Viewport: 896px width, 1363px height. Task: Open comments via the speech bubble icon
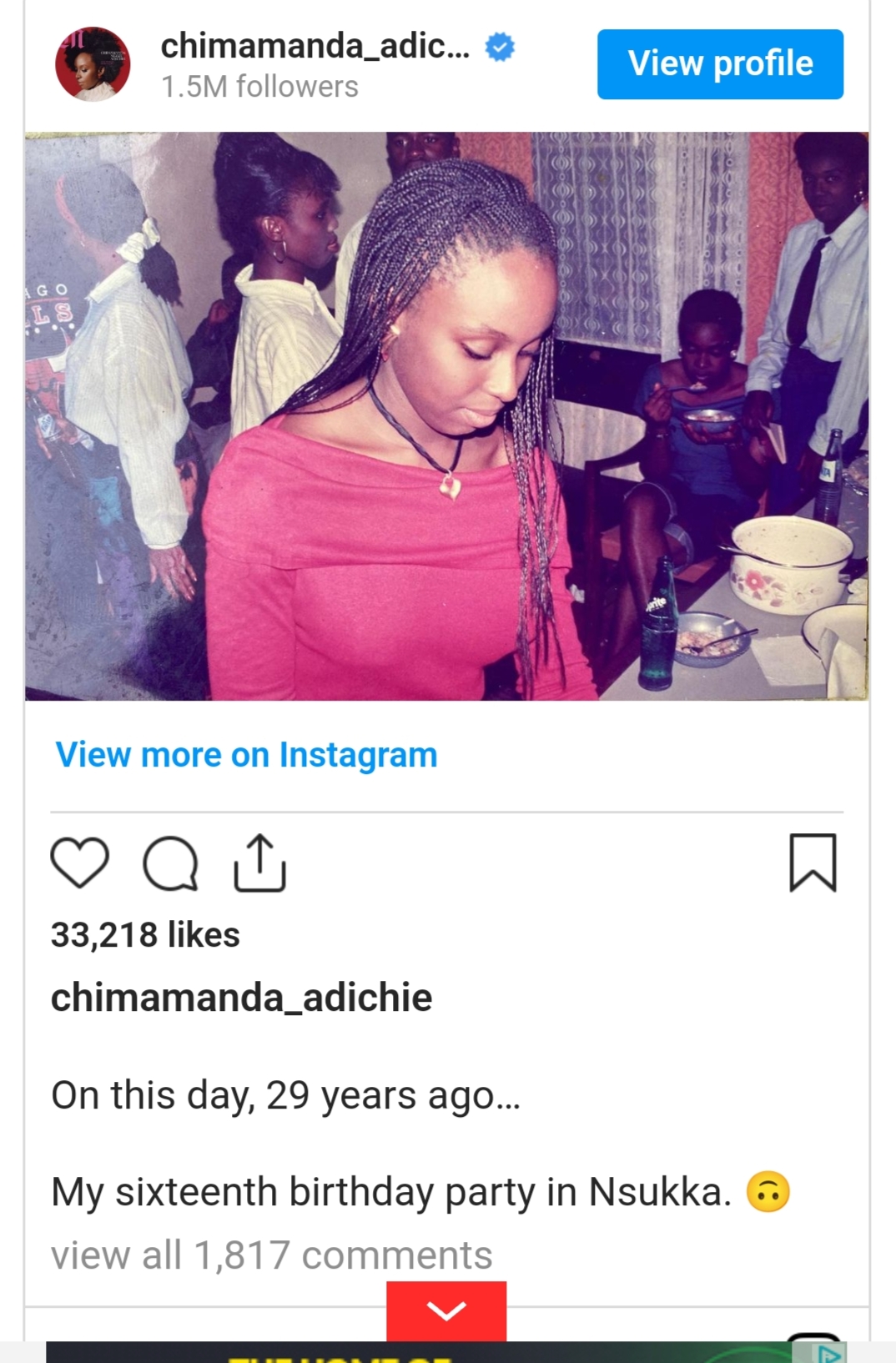170,863
